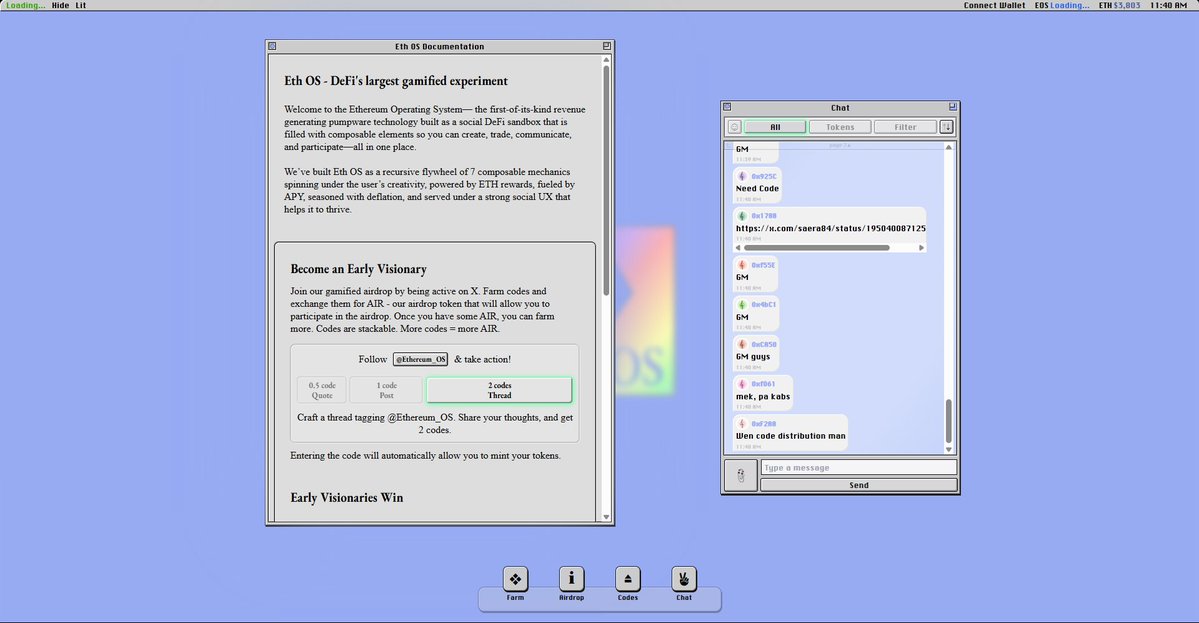The width and height of the screenshot is (1199, 623).
Task: Click the right arrow of link message scrollbar
Action: [921, 248]
